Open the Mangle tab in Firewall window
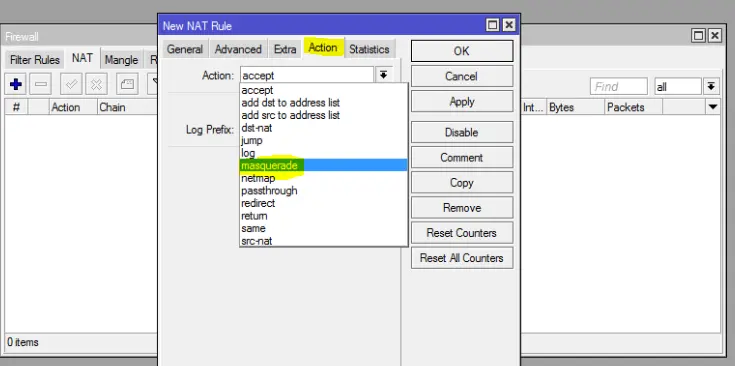The image size is (735, 366). click(x=121, y=60)
